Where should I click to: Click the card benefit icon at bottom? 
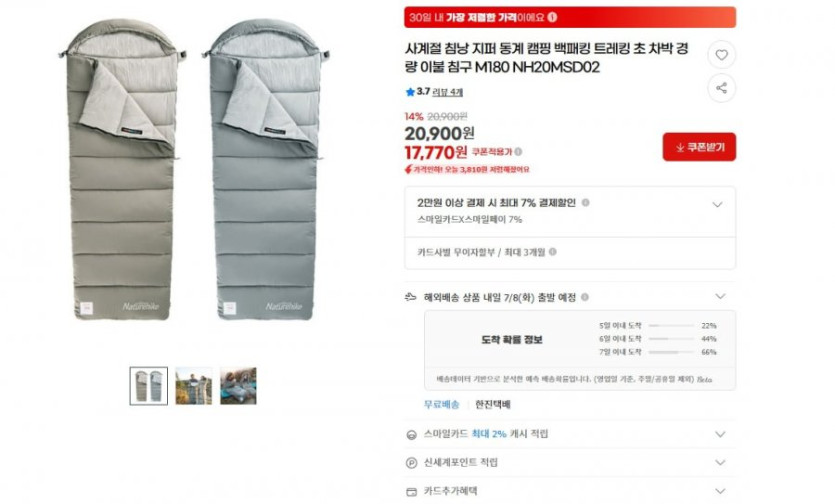(x=412, y=492)
